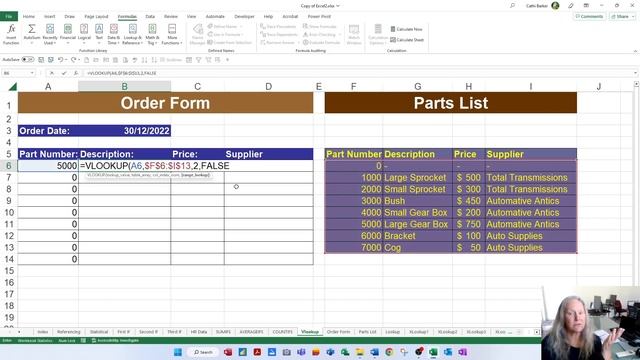Switch to the Parts List sheet tab
The width and height of the screenshot is (640, 360).
tap(367, 332)
